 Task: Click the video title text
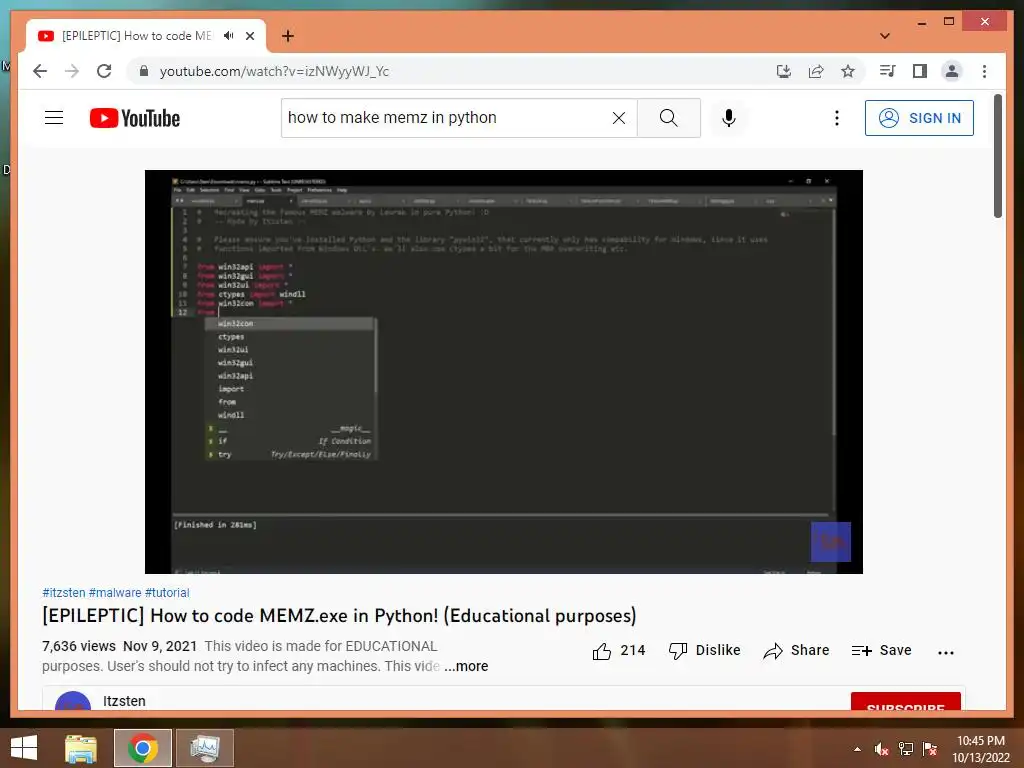[339, 616]
